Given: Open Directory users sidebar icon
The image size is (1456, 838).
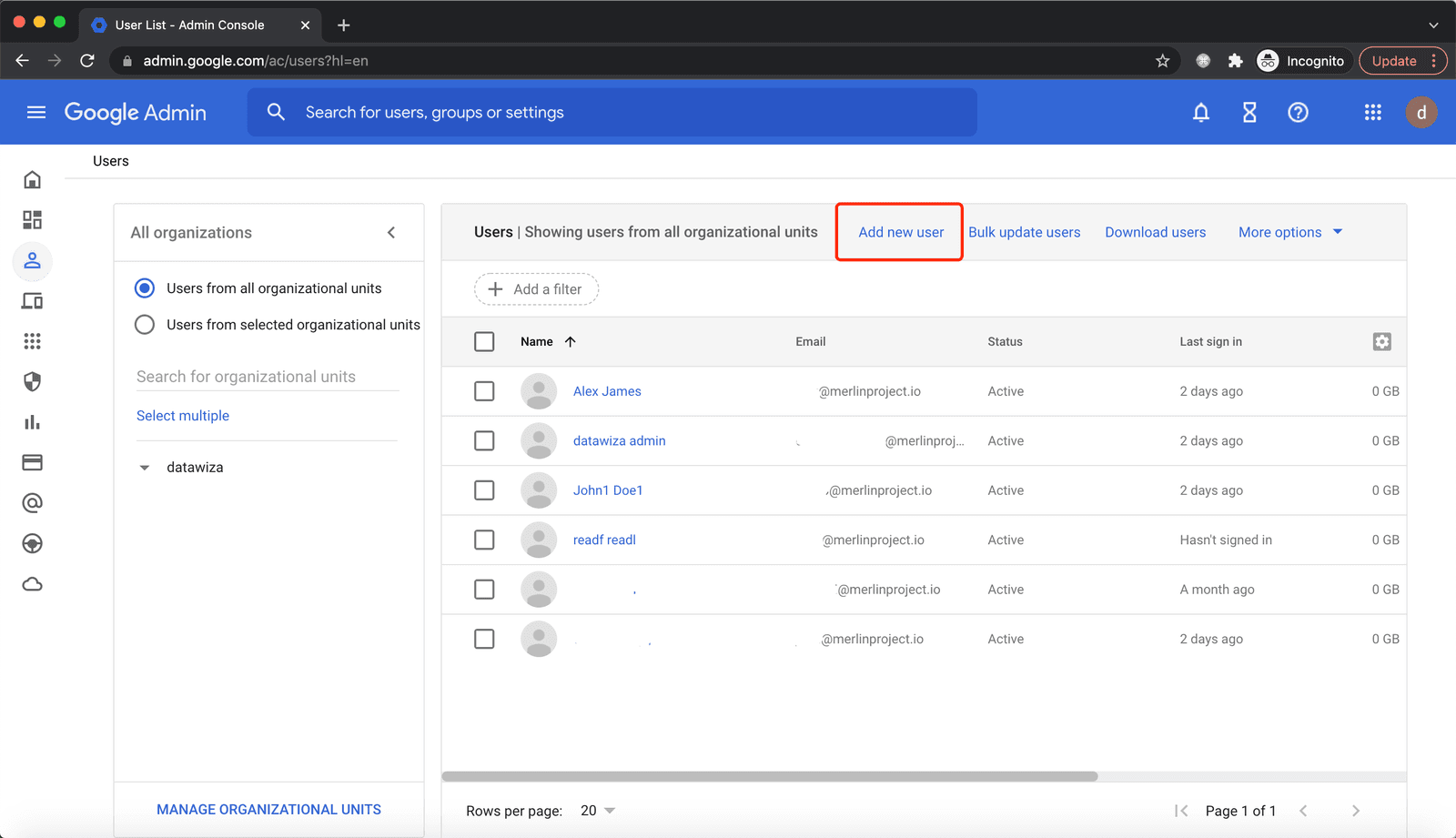Looking at the screenshot, I should click(x=33, y=261).
